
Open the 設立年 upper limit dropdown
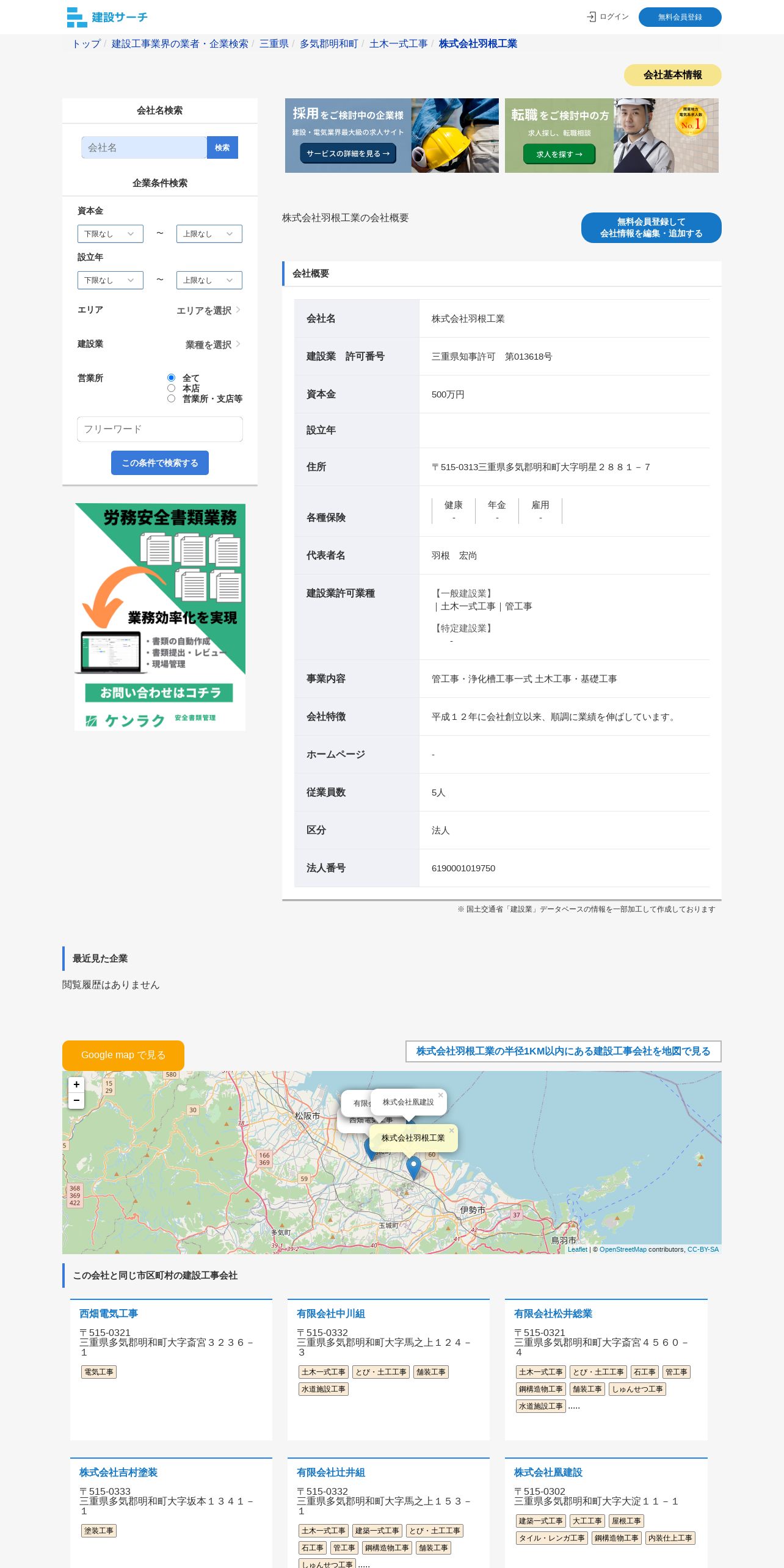(209, 280)
